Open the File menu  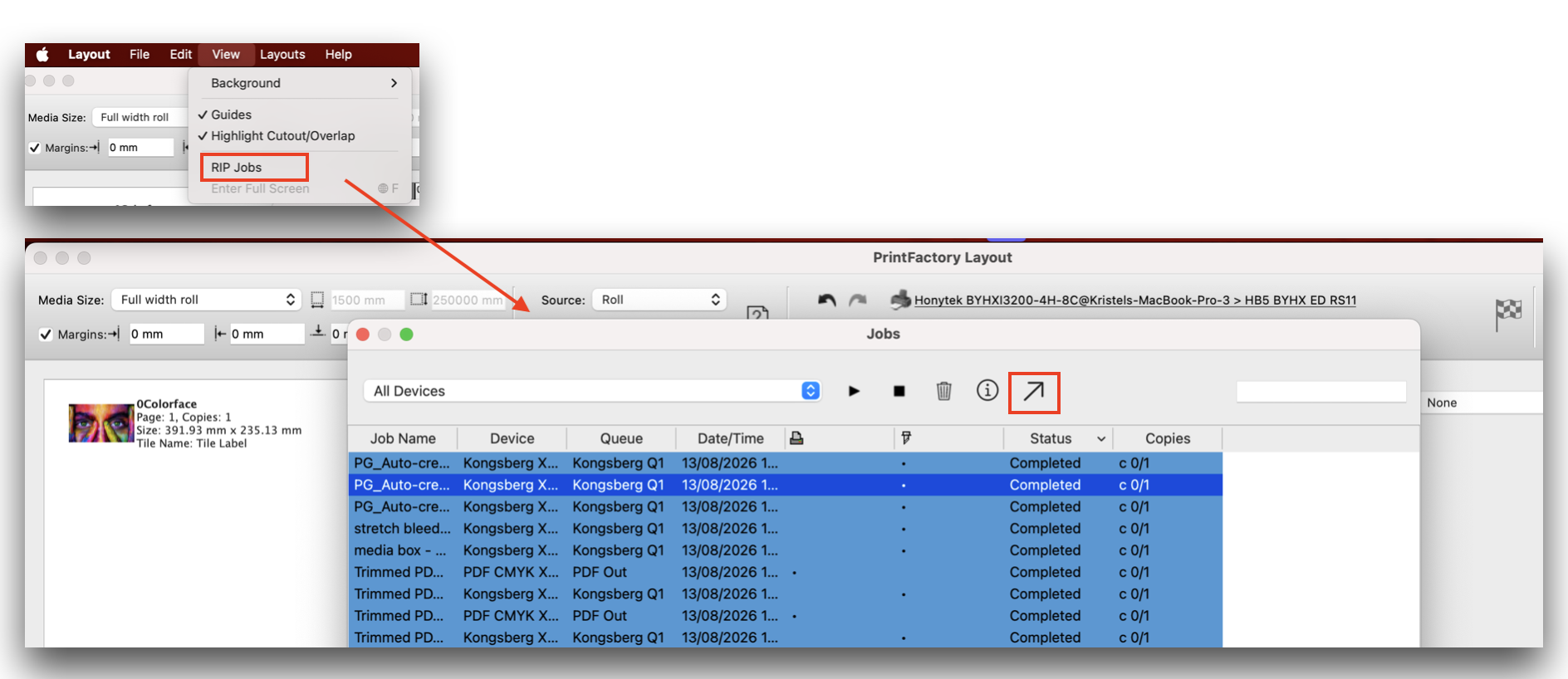(x=140, y=55)
